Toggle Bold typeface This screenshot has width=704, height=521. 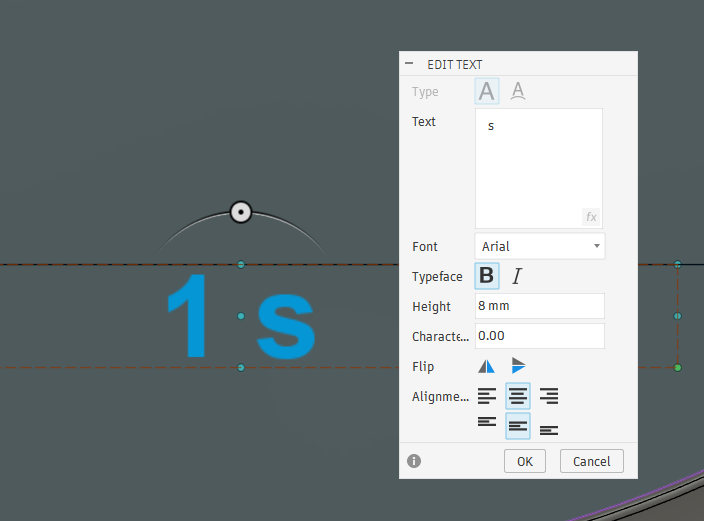[487, 276]
